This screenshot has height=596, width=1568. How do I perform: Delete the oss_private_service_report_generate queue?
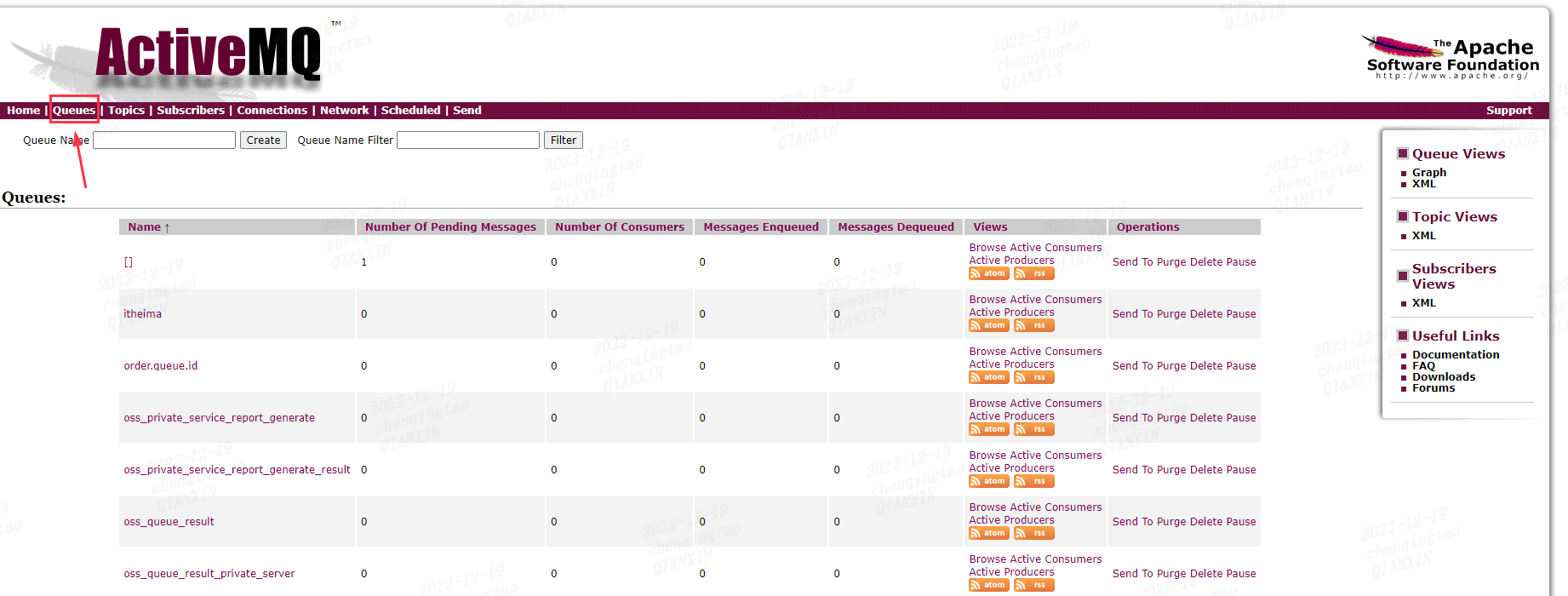coord(1206,418)
